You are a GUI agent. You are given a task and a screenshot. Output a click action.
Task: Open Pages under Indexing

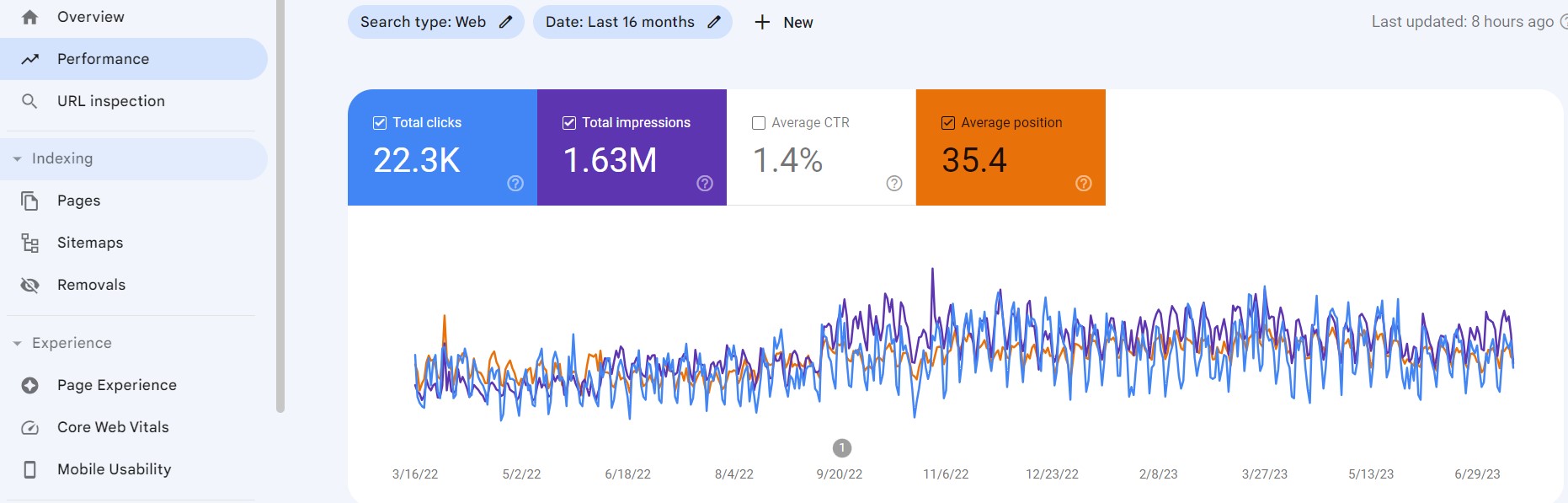tap(78, 201)
